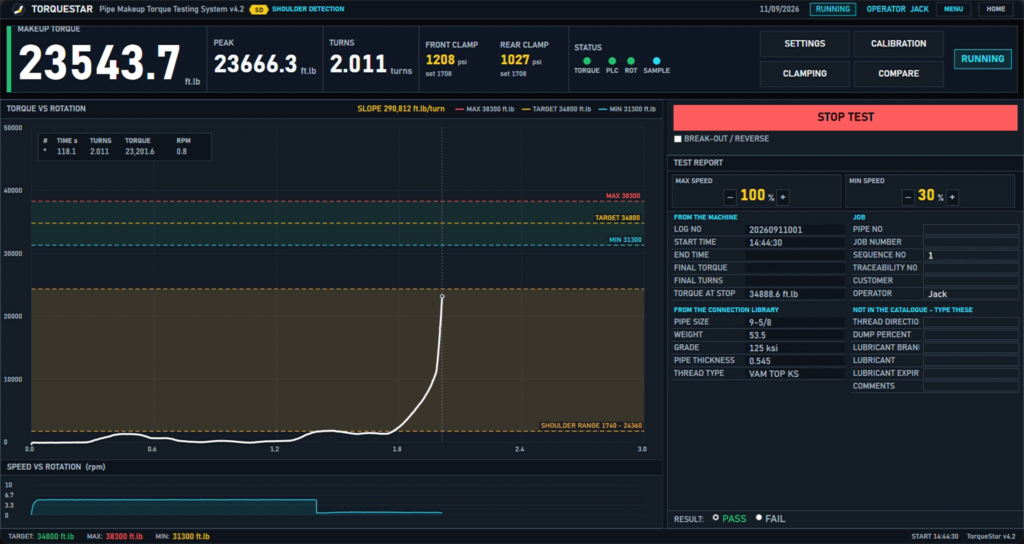The image size is (1024, 544).
Task: Click the TorqueStar logo icon
Action: (18, 10)
